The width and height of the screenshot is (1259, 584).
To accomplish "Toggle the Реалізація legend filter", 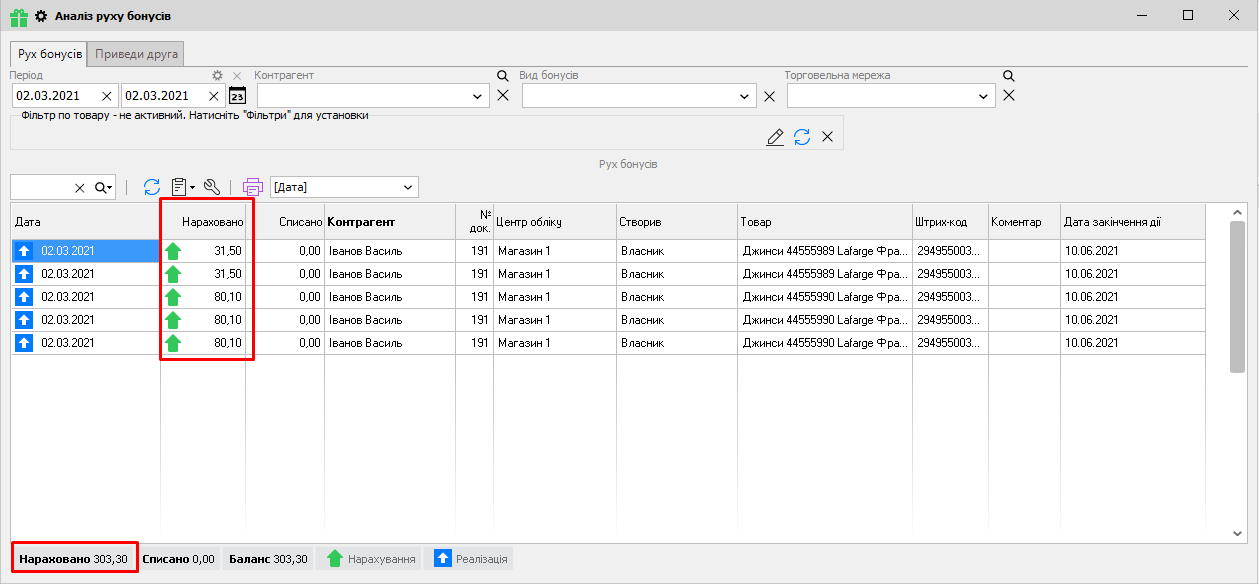I will pos(468,559).
